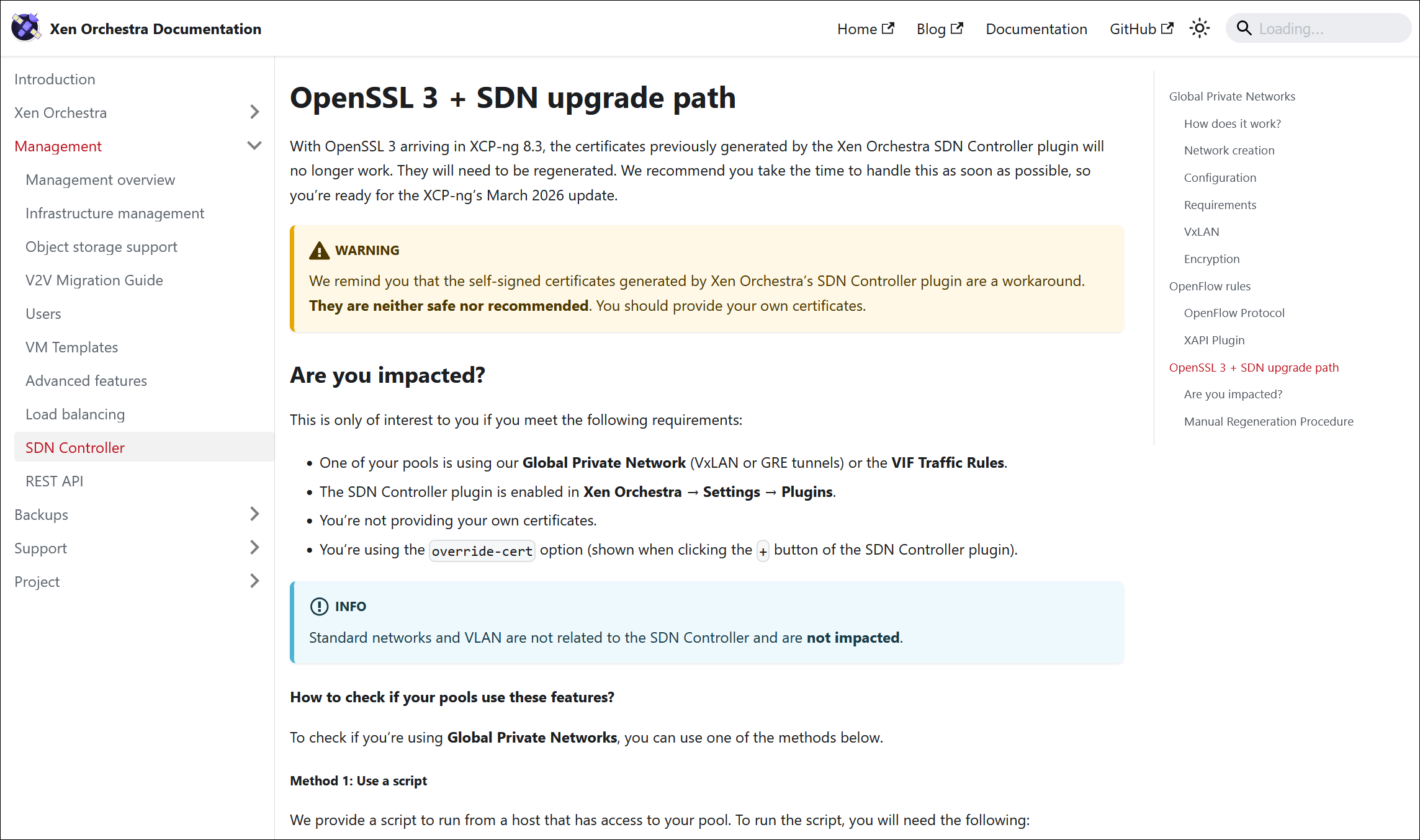
Task: Open the Load balancing sidebar page
Action: point(74,414)
